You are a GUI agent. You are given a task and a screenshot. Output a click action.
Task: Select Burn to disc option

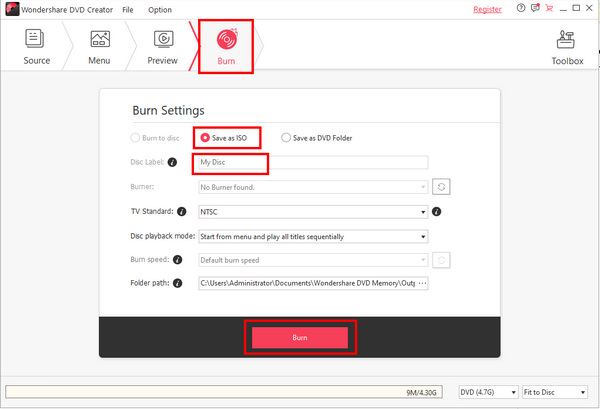pos(155,138)
